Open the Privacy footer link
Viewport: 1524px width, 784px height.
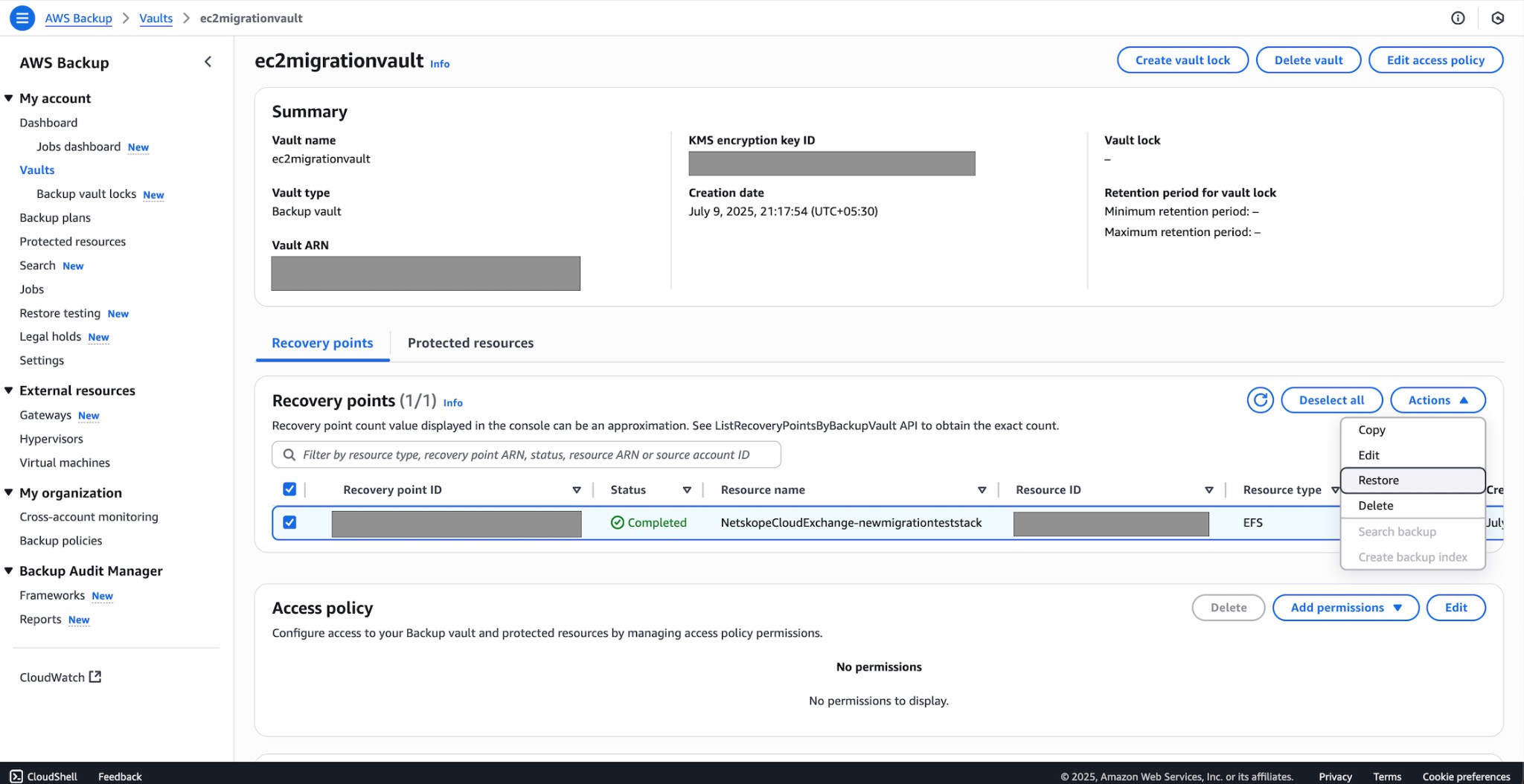tap(1335, 777)
